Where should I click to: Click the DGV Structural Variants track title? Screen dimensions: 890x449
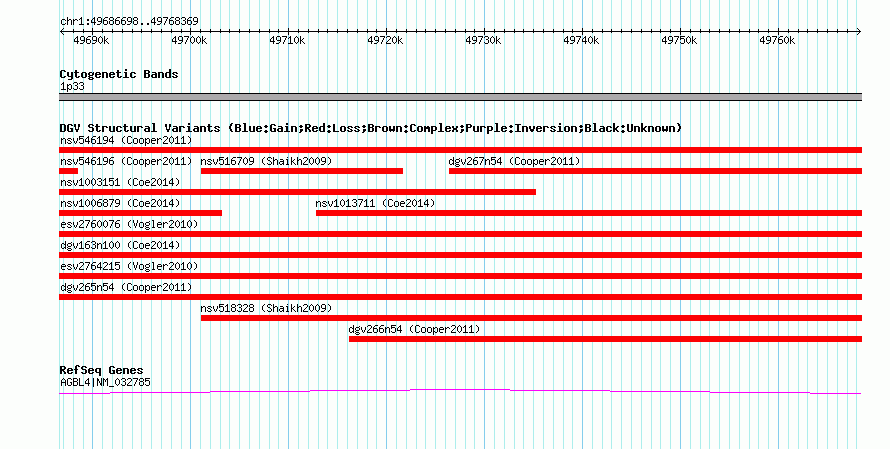coord(370,128)
